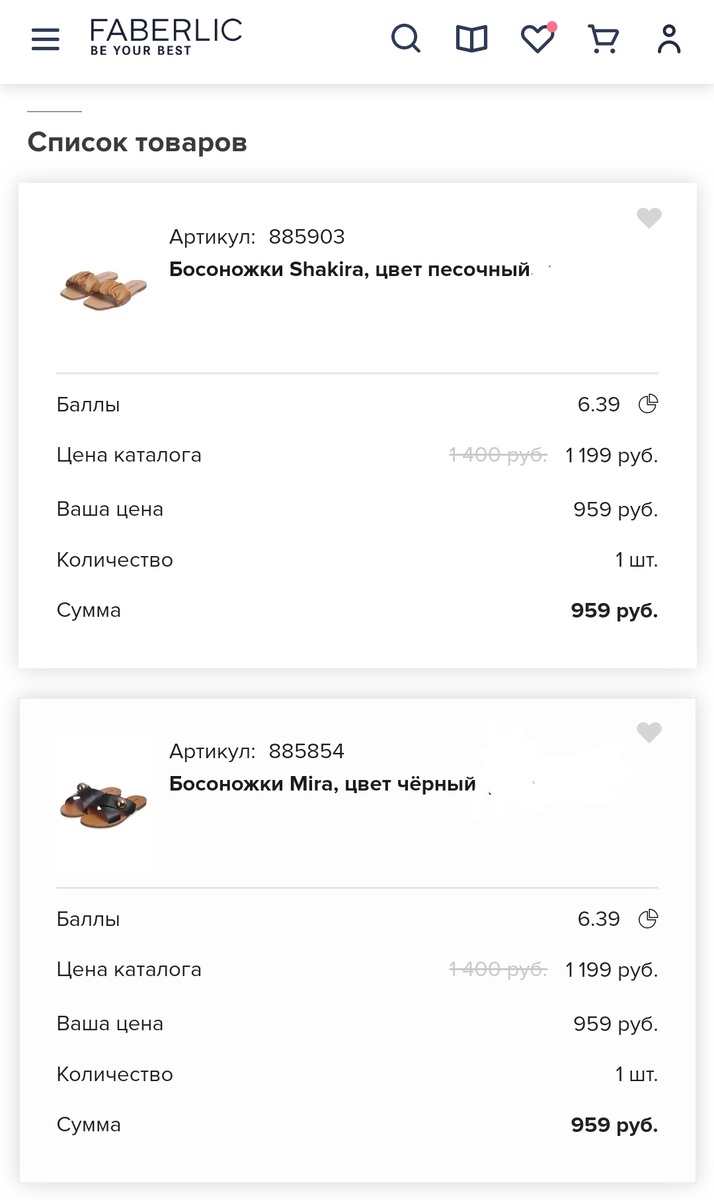
Task: Open the product catalog book icon
Action: point(470,39)
